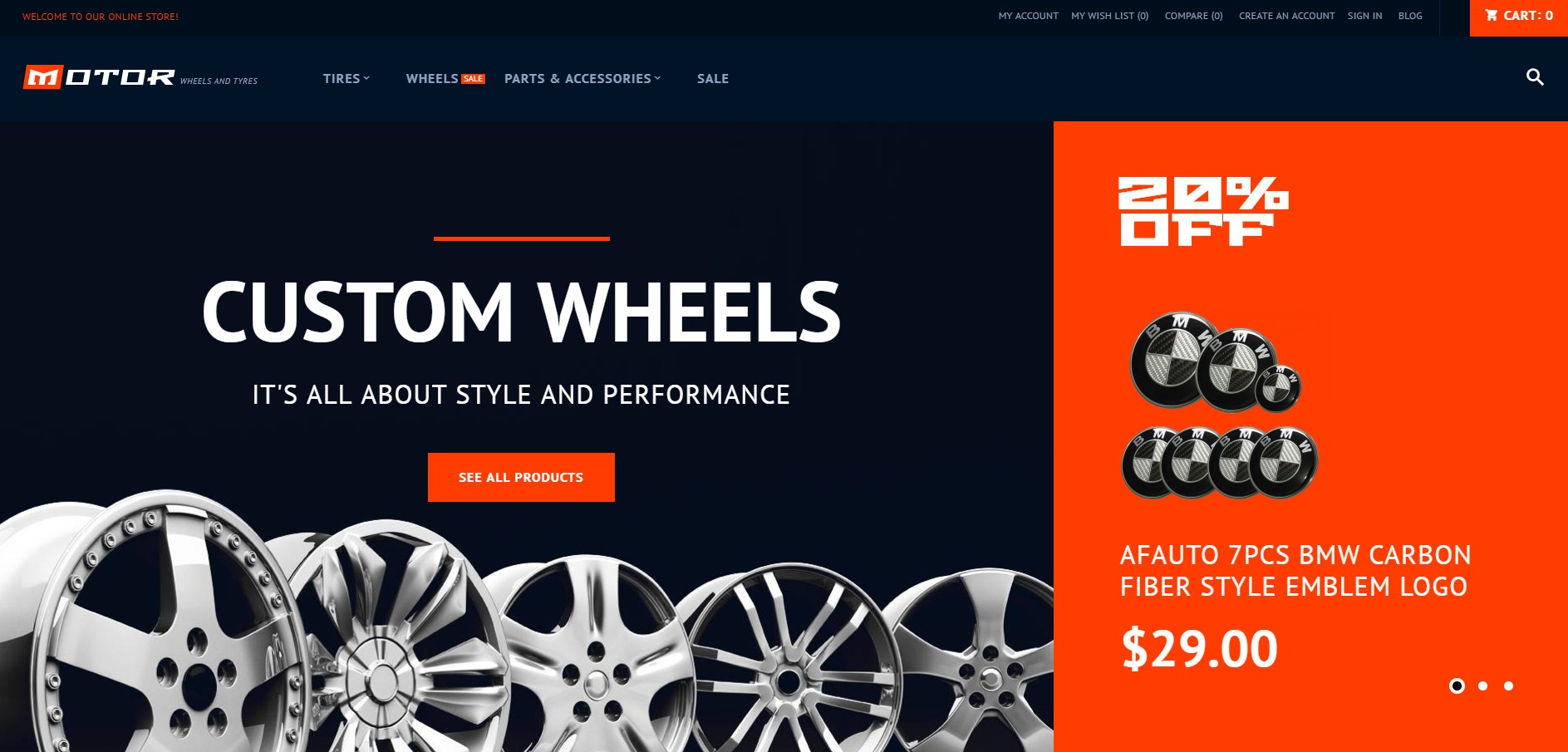The width and height of the screenshot is (1568, 752).
Task: Select the second slider pagination dot
Action: 1482,686
